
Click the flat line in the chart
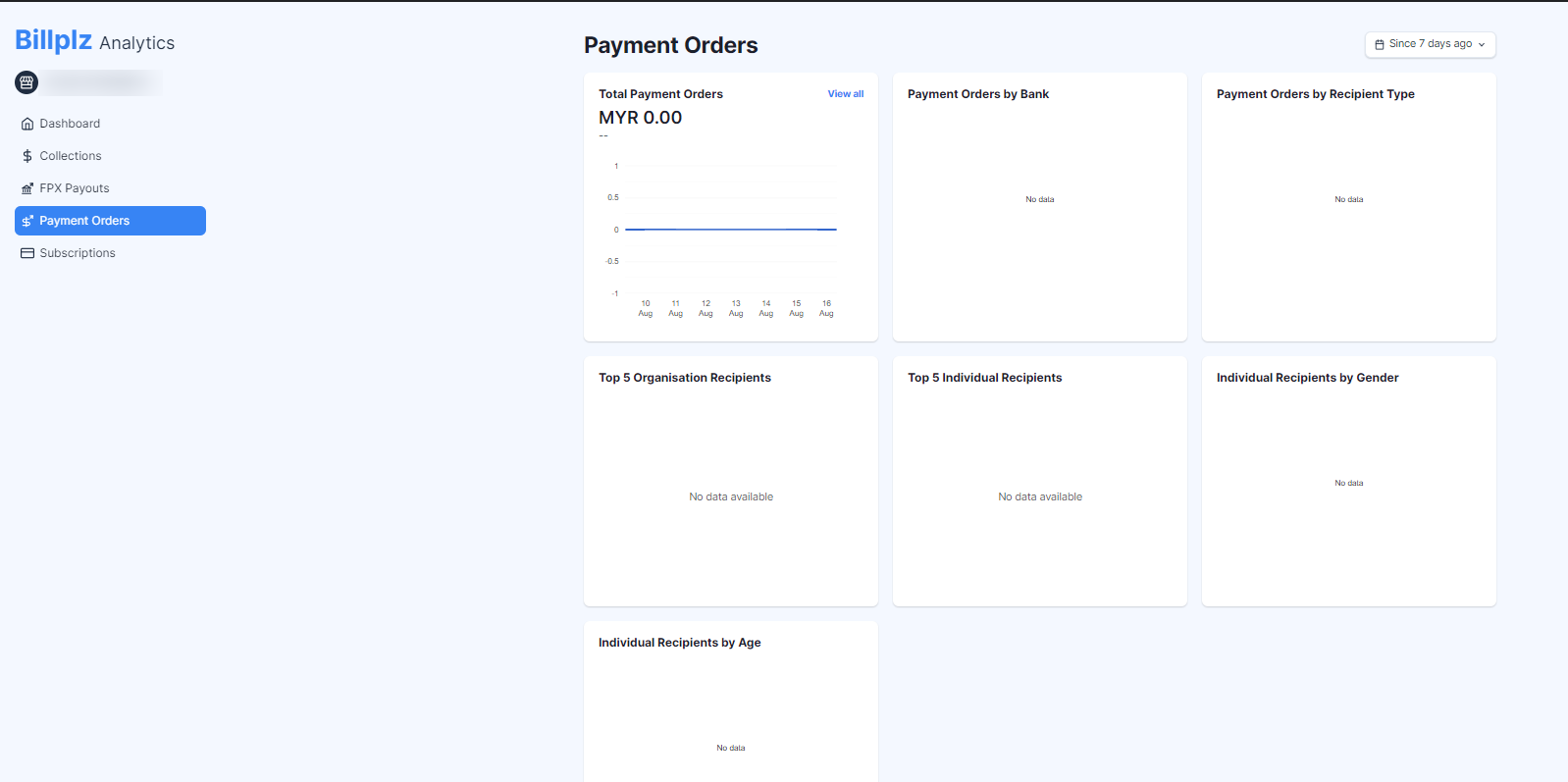[x=731, y=230]
